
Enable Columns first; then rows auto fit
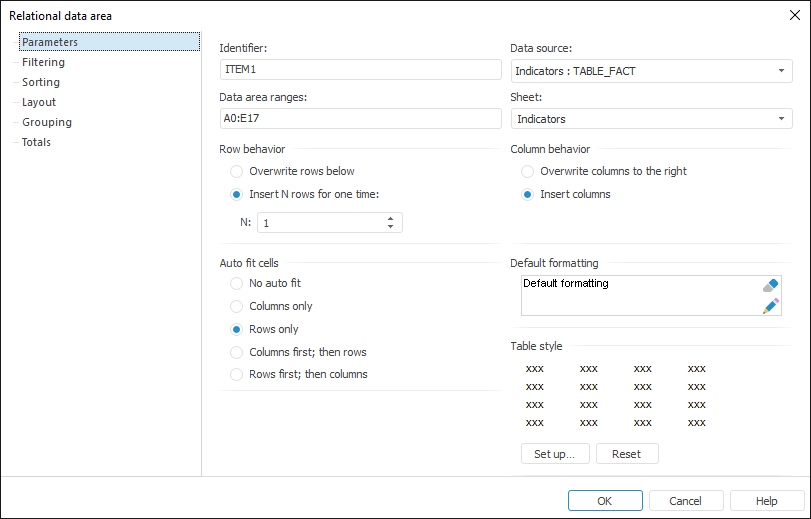[x=237, y=352]
